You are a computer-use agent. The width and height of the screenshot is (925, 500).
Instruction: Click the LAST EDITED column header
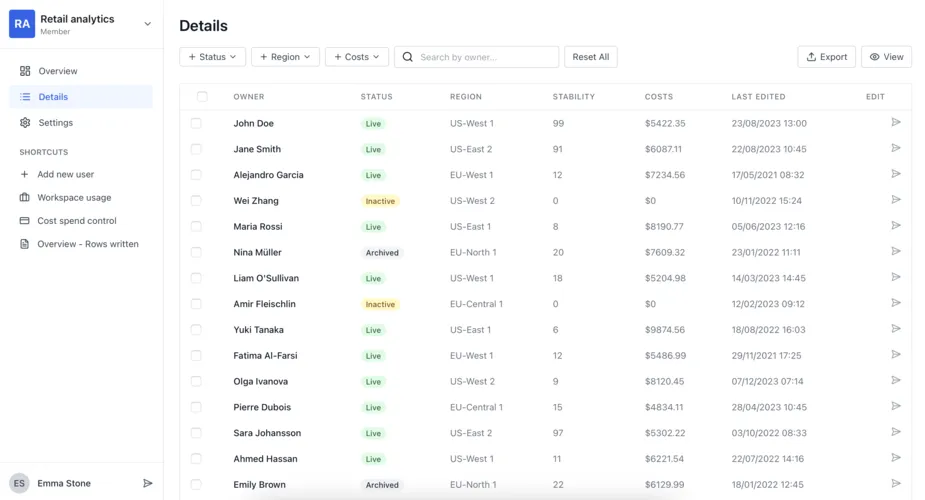click(x=758, y=97)
